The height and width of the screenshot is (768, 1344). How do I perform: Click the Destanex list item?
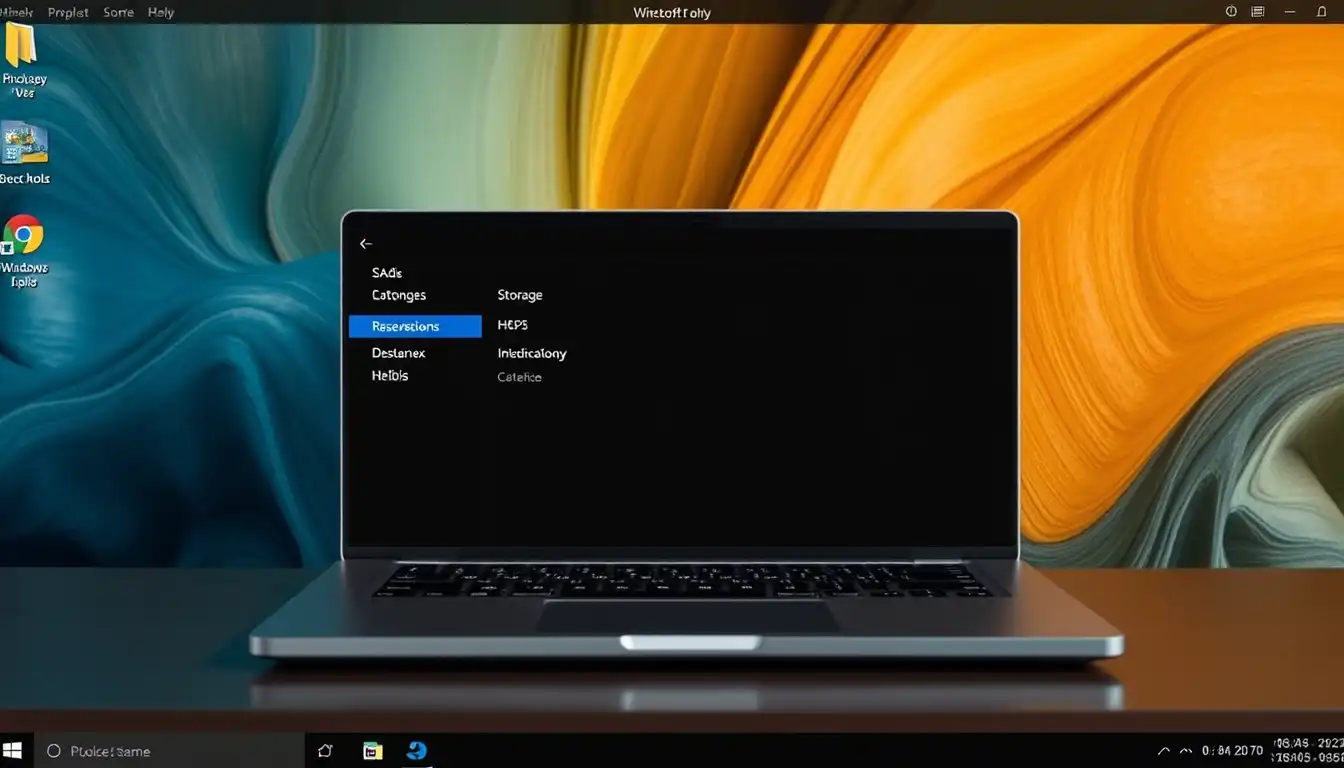(x=398, y=353)
